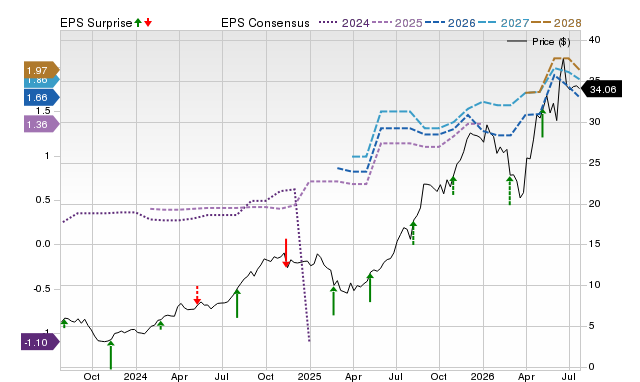Click the green up arrow in EPS Surprise legend

[138, 23]
